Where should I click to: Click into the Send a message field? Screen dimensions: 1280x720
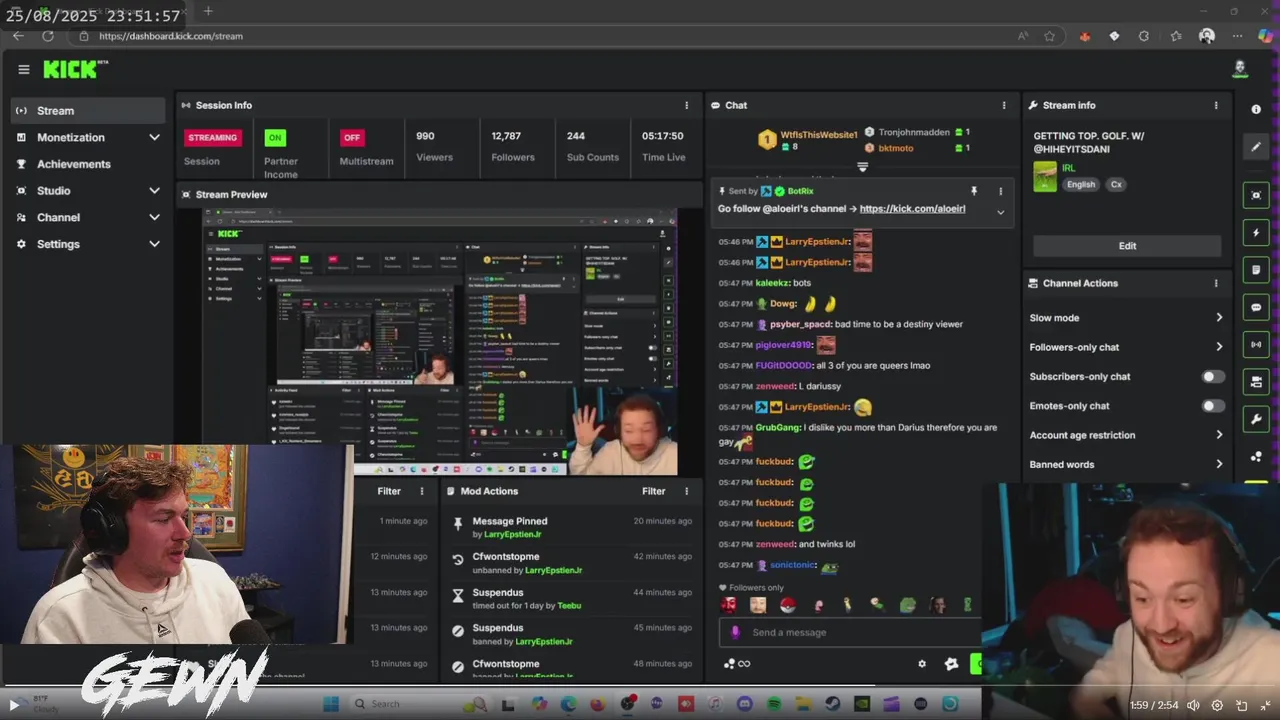[x=850, y=632]
